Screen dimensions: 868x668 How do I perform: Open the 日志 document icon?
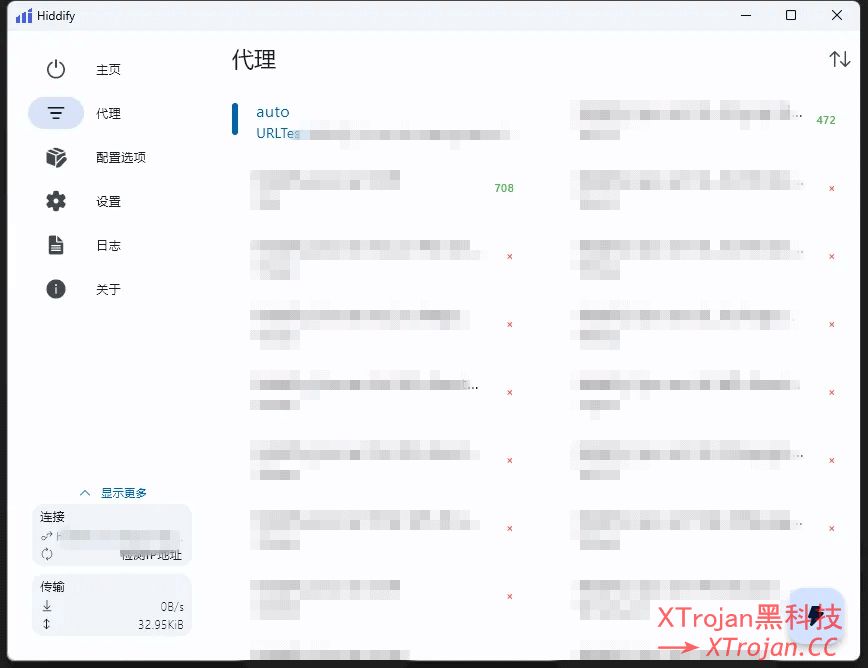(x=56, y=245)
